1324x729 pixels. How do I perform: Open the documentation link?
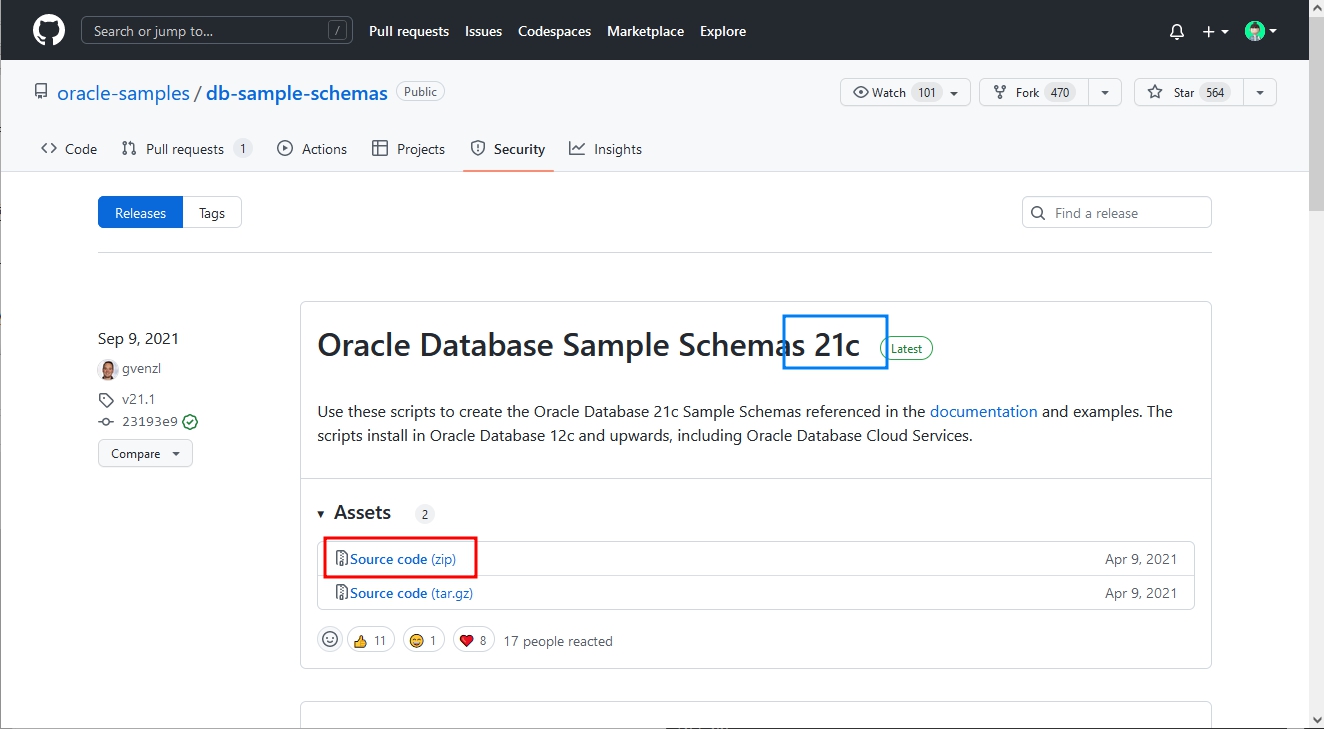point(983,411)
